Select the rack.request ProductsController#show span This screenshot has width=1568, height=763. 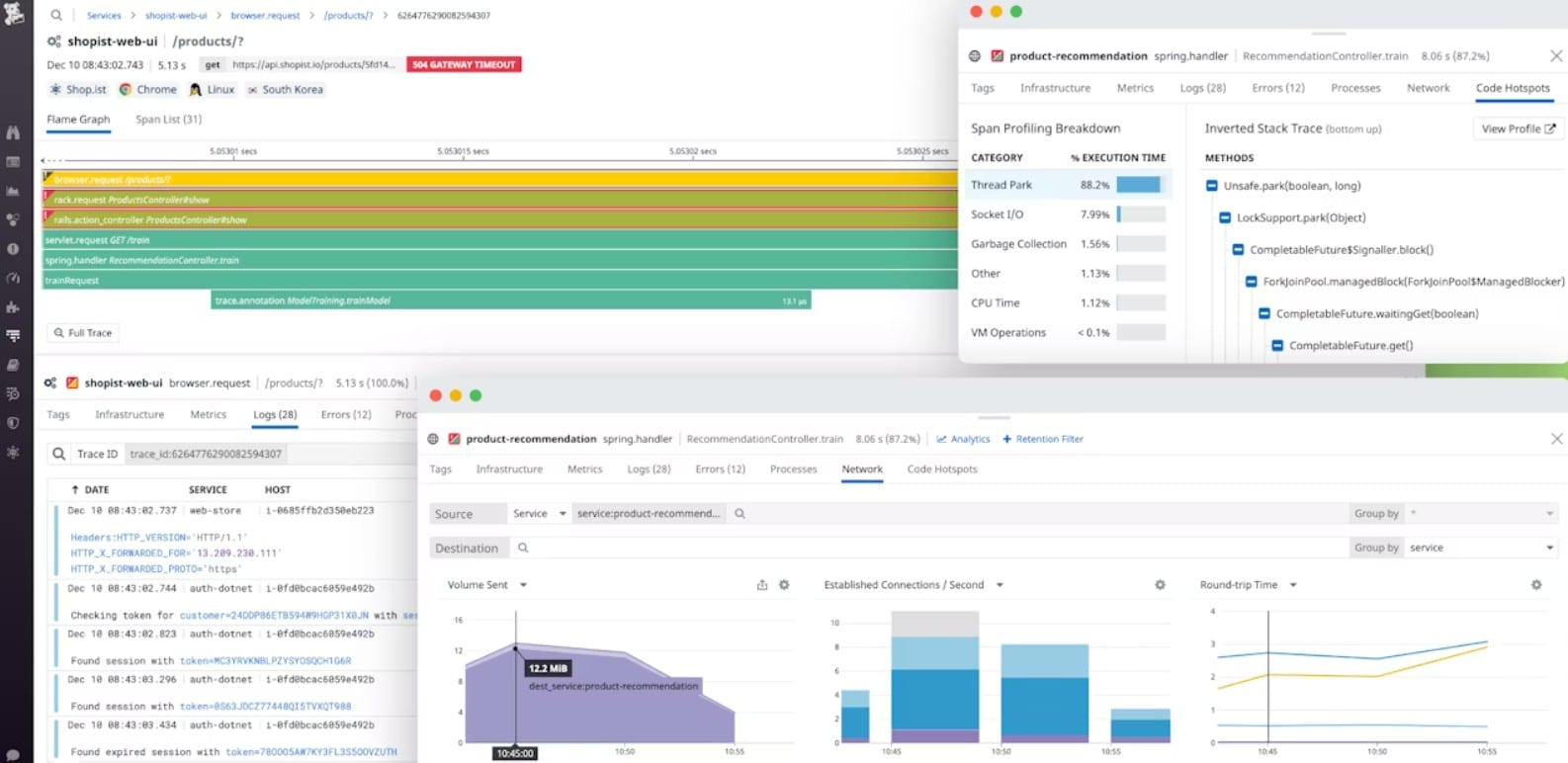[499, 200]
